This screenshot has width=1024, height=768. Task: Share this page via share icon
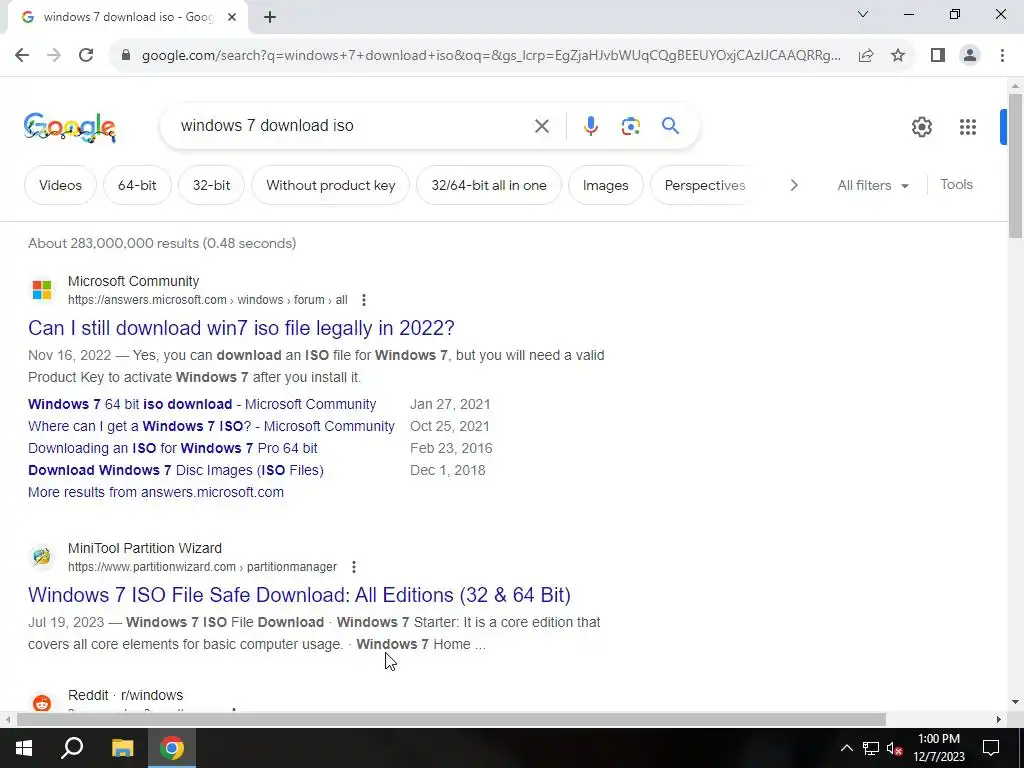tap(866, 56)
